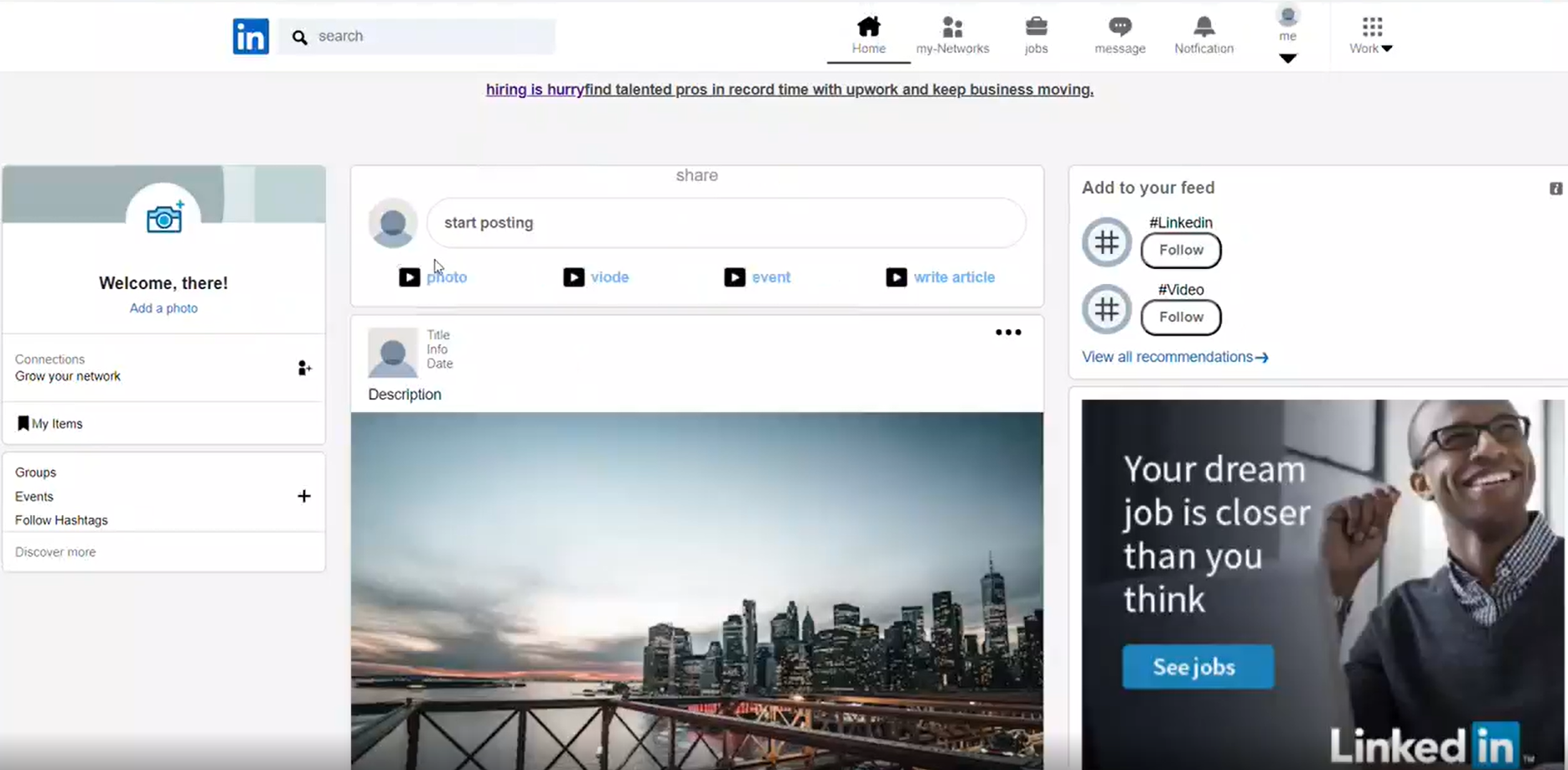Click the LinkedIn logo
The width and height of the screenshot is (1568, 770).
(251, 36)
